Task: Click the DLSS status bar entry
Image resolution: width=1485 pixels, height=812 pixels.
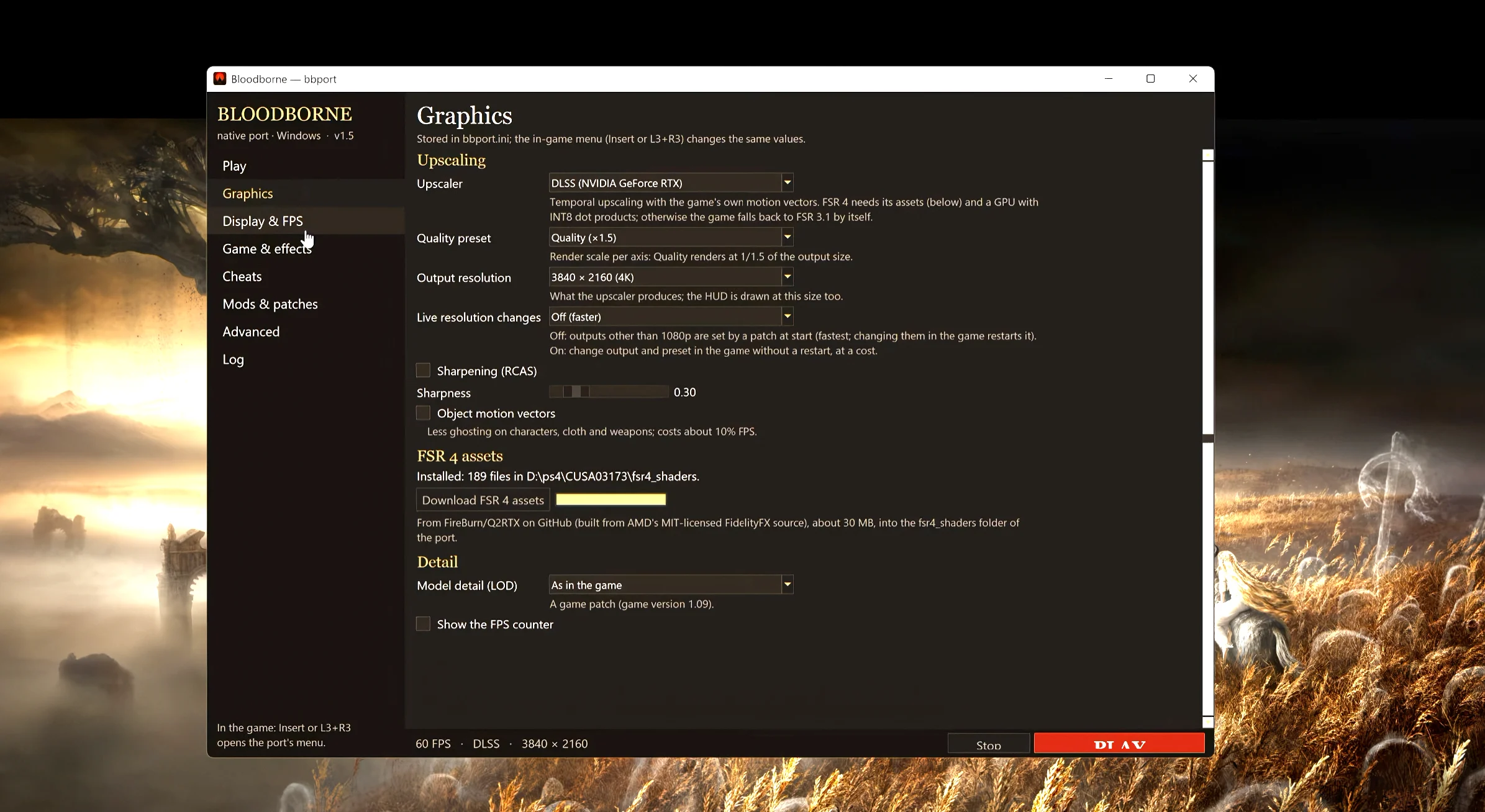Action: pyautogui.click(x=486, y=744)
